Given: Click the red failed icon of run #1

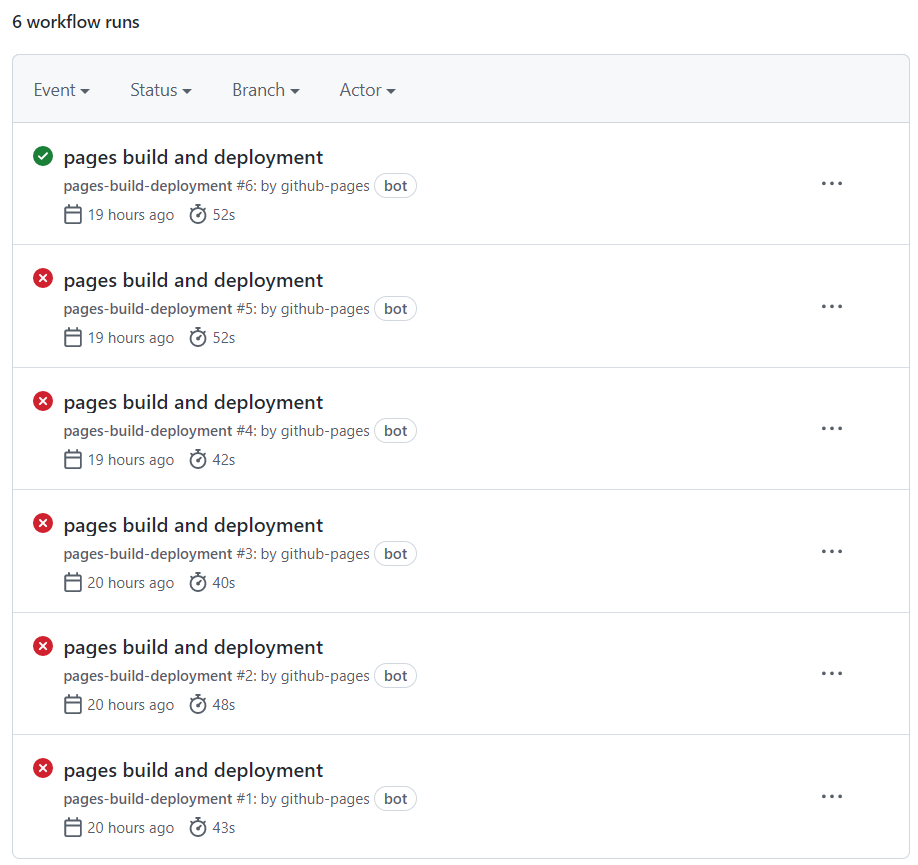Looking at the screenshot, I should (43, 768).
